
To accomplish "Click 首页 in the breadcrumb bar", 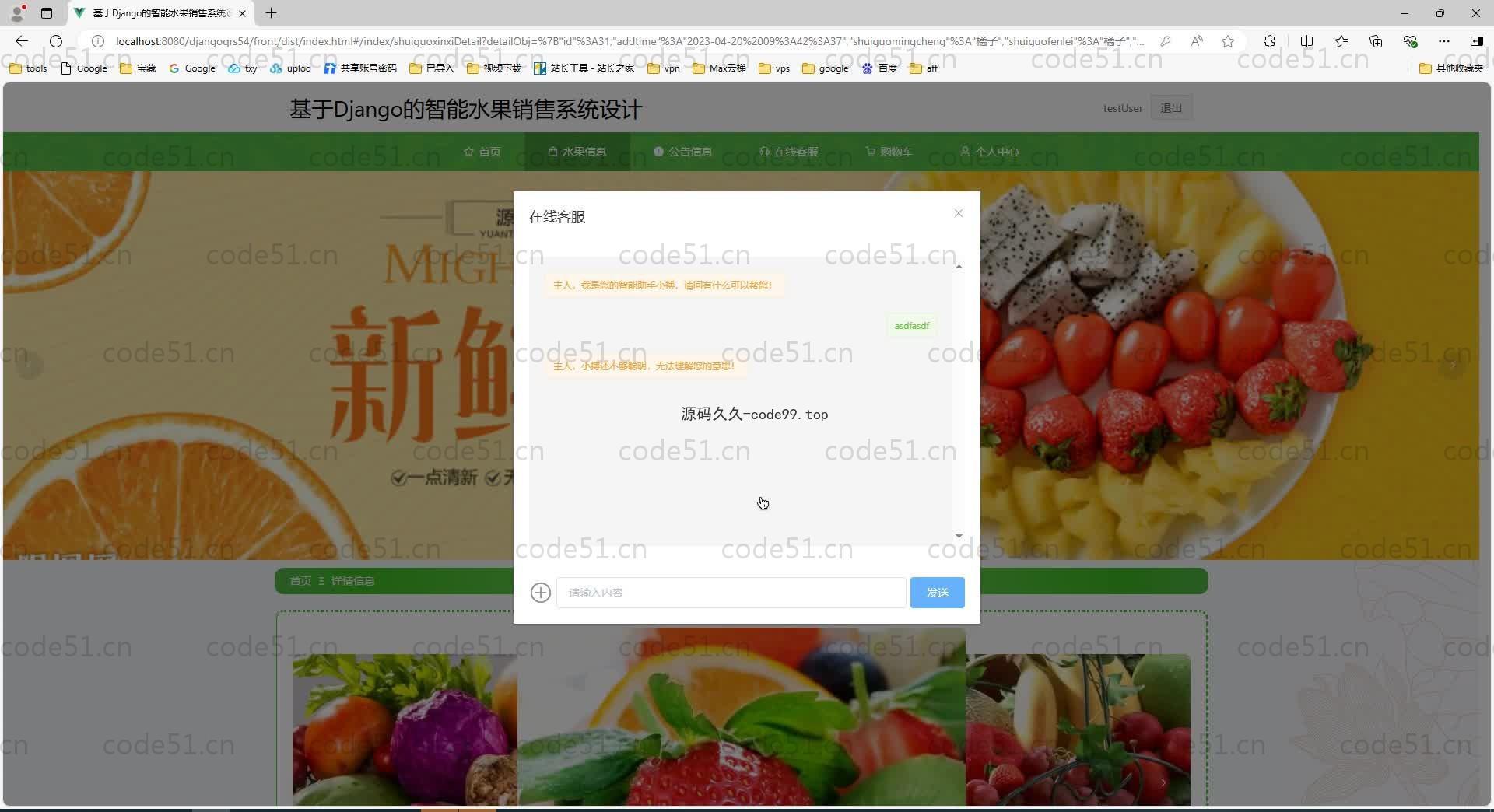I will pyautogui.click(x=300, y=581).
